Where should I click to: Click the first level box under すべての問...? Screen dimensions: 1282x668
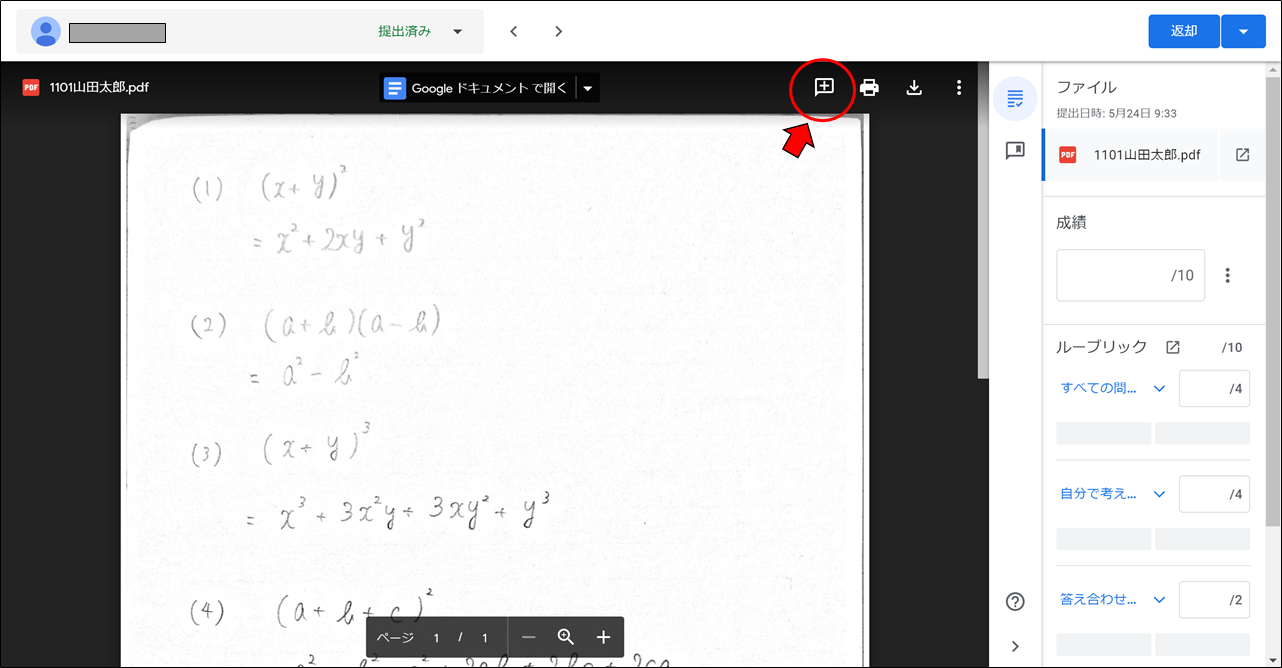pos(1104,433)
